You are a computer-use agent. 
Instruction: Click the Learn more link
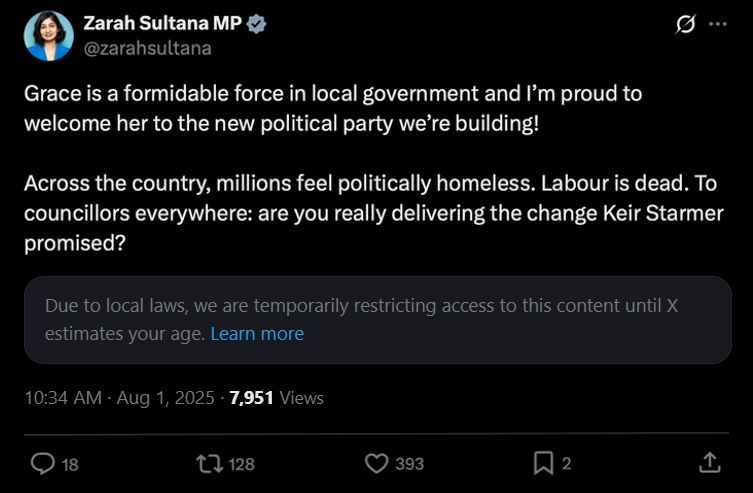point(257,333)
